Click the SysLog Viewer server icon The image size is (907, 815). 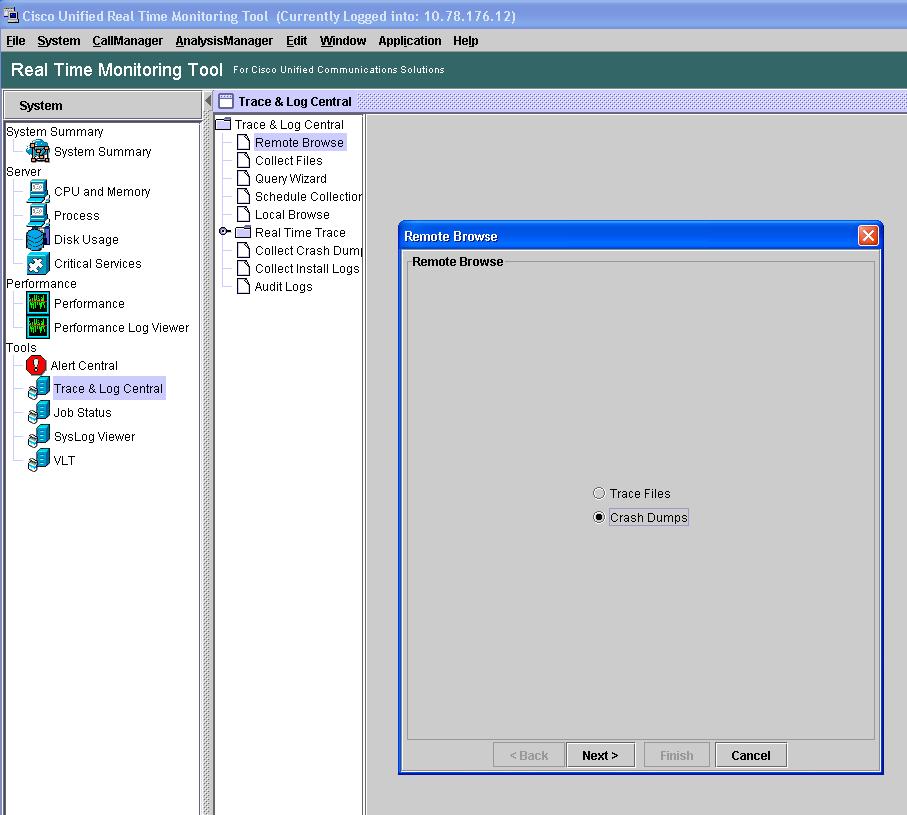point(39,436)
